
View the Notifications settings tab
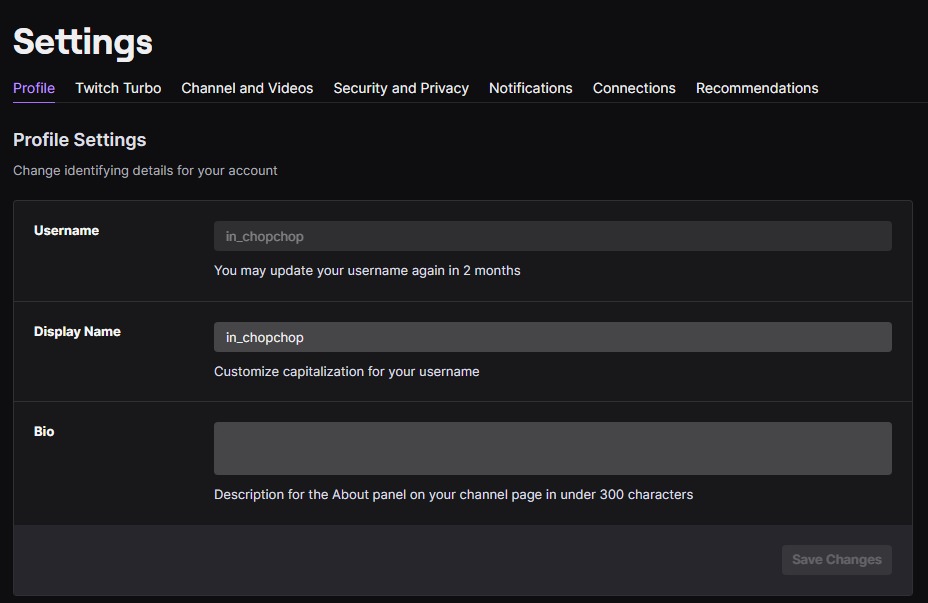point(530,88)
